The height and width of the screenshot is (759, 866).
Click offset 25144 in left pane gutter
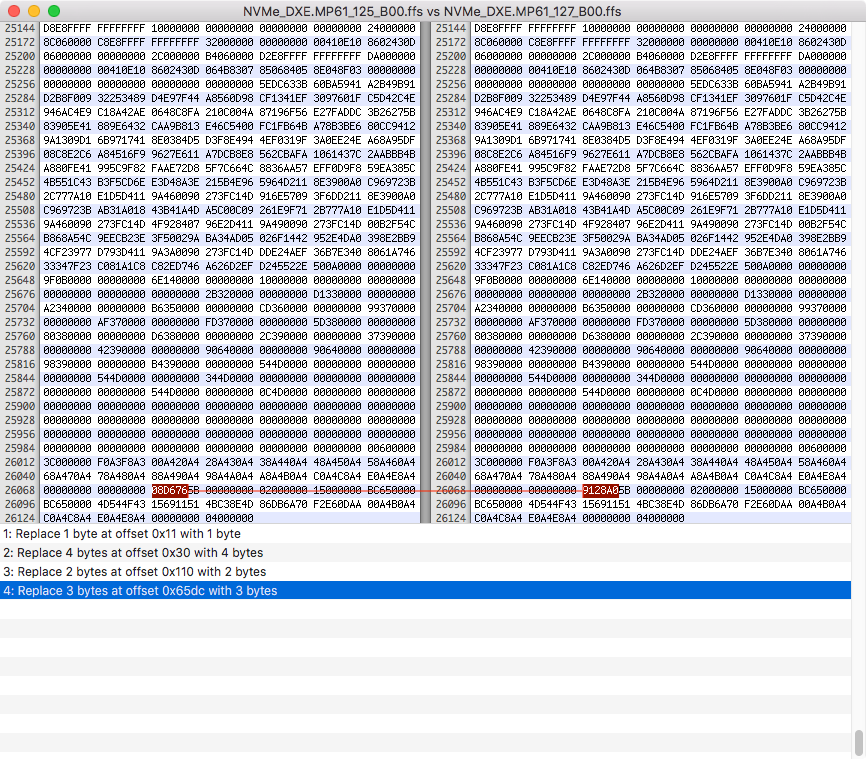click(x=20, y=28)
